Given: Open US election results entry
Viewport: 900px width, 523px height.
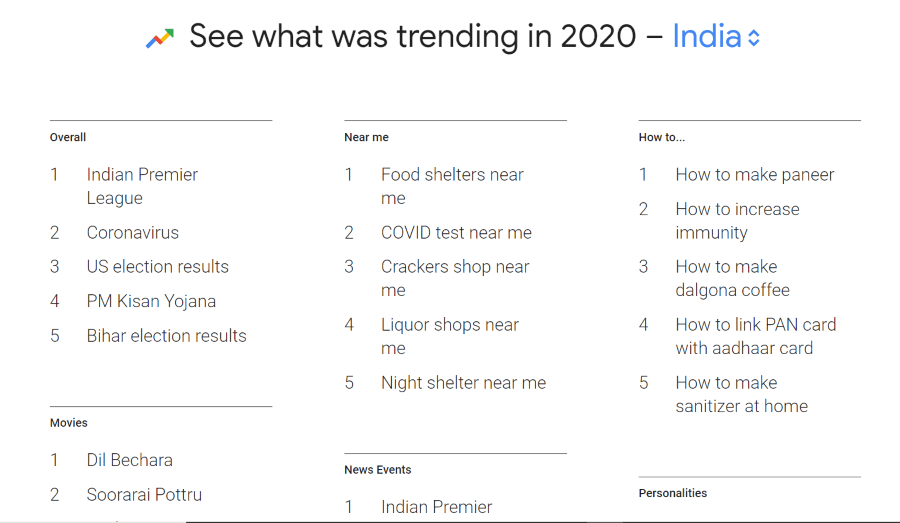Looking at the screenshot, I should (157, 266).
